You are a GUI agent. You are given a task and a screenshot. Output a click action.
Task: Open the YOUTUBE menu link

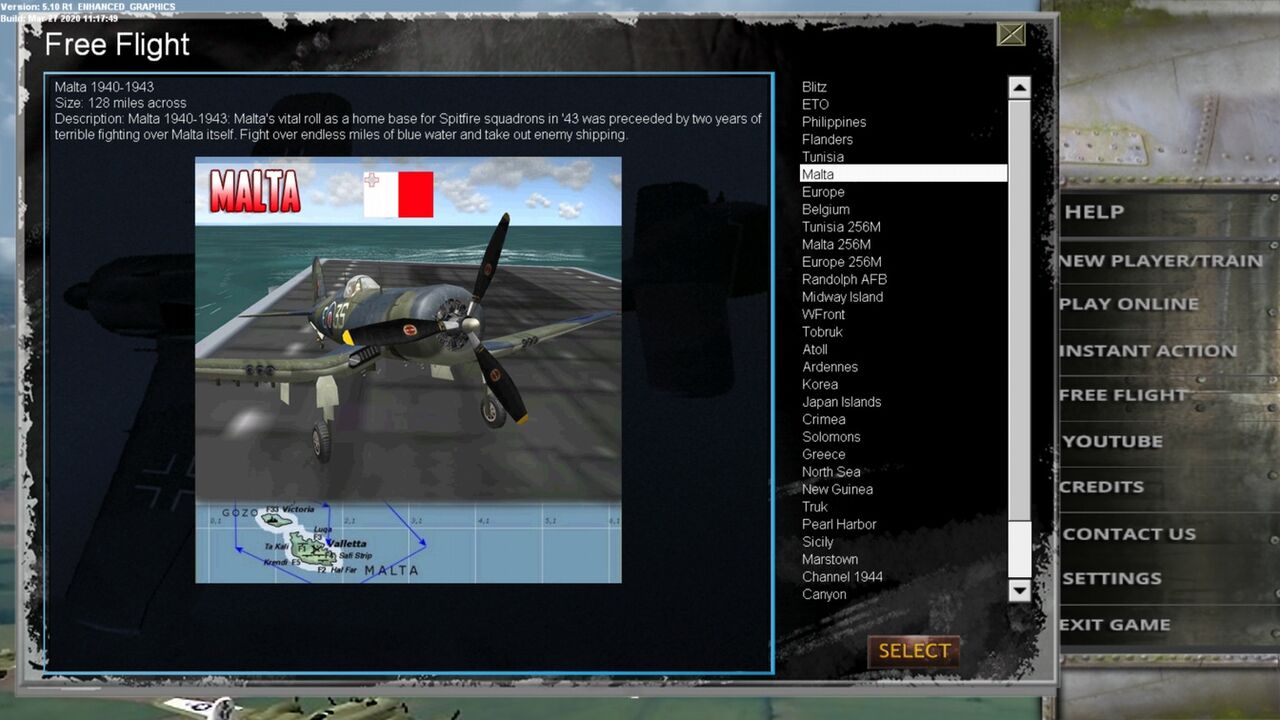pos(1113,441)
